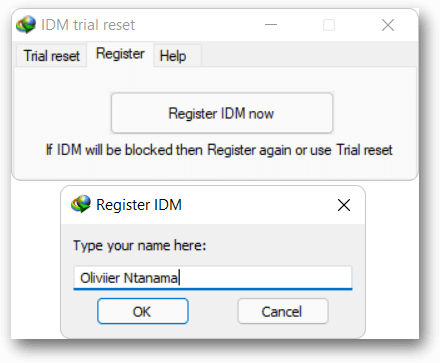Minimize the IDM trial reset window
The width and height of the screenshot is (440, 363).
(x=271, y=25)
